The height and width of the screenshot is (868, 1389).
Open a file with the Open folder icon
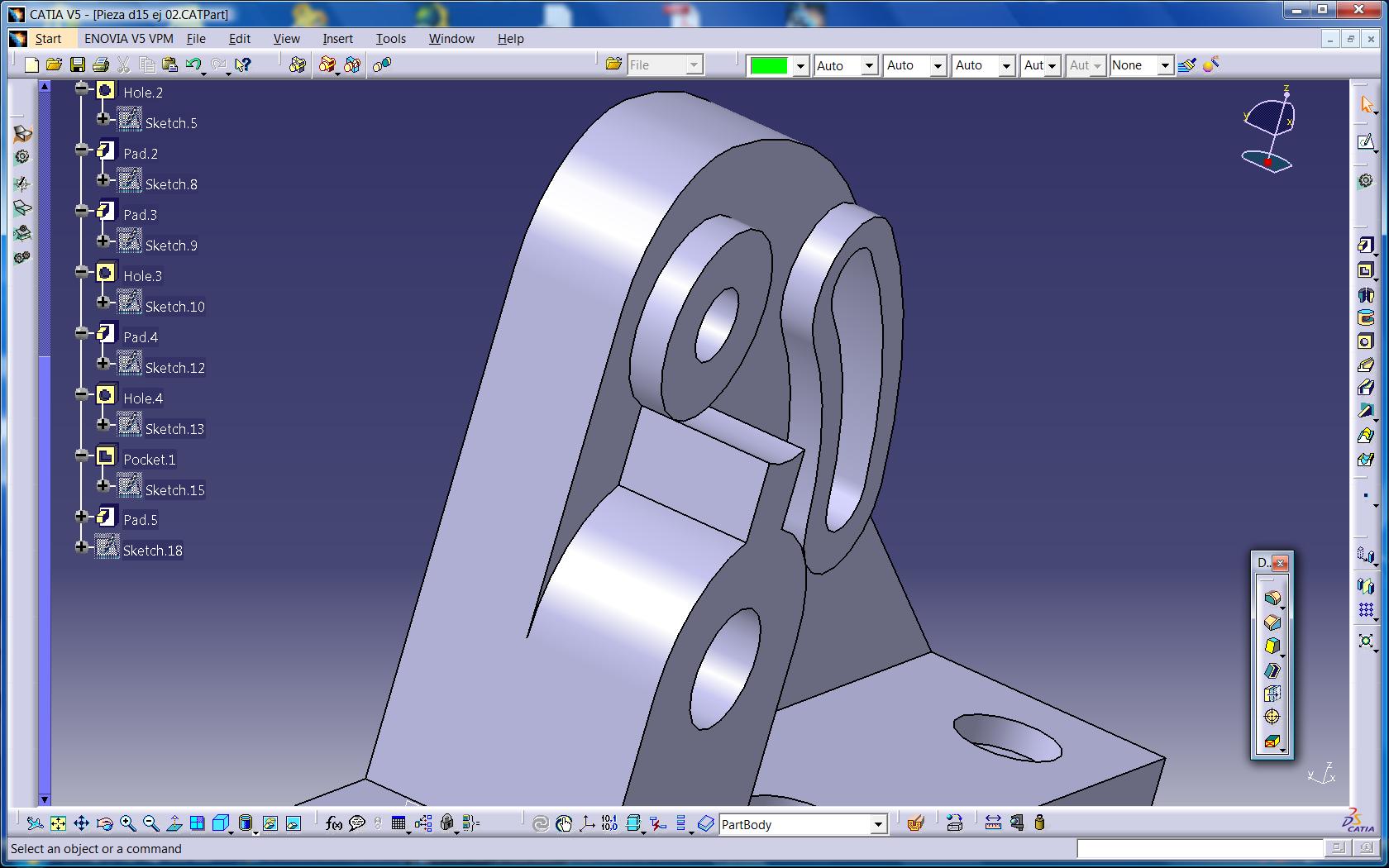[x=55, y=64]
